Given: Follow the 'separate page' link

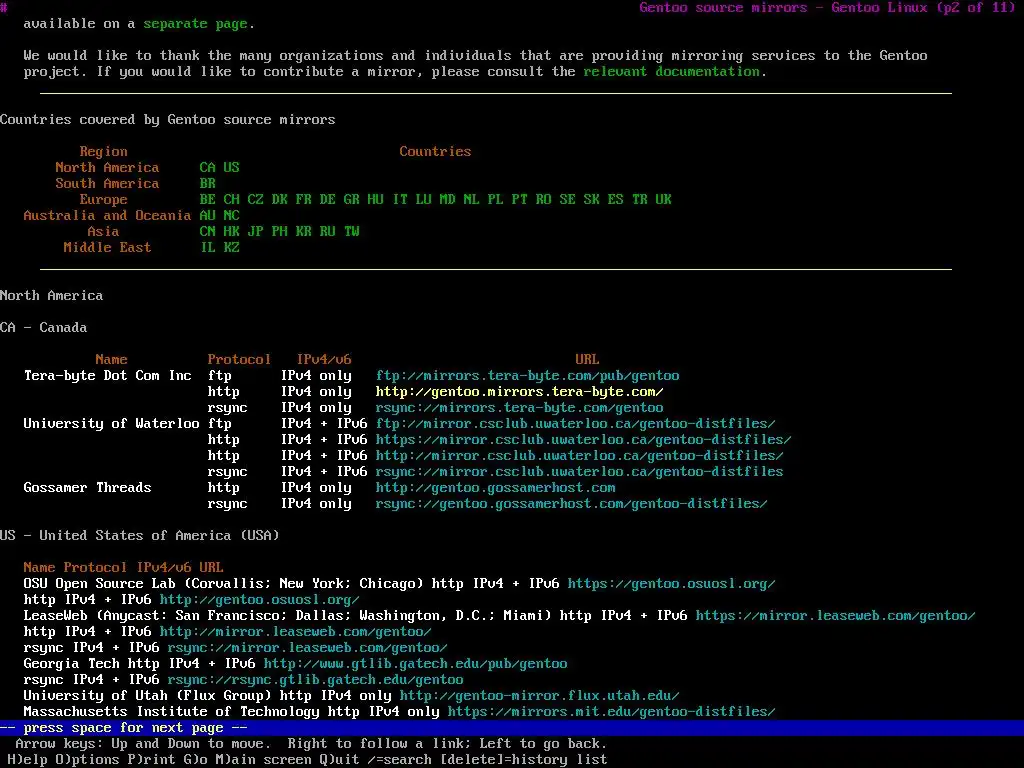Looking at the screenshot, I should point(195,24).
